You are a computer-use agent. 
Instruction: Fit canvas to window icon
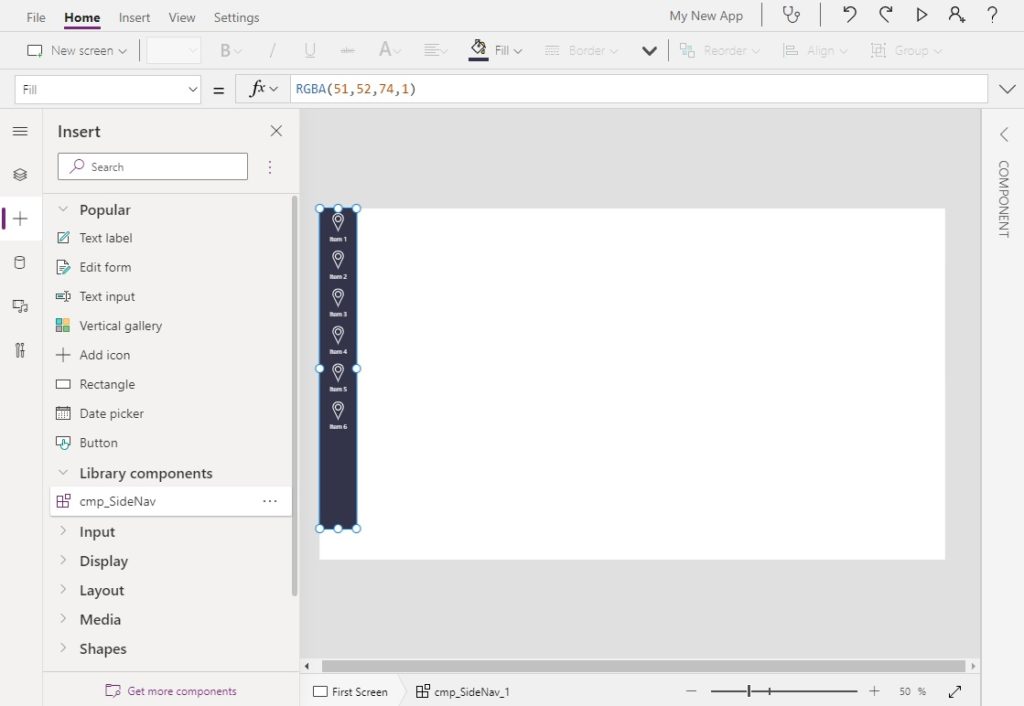pyautogui.click(x=955, y=691)
